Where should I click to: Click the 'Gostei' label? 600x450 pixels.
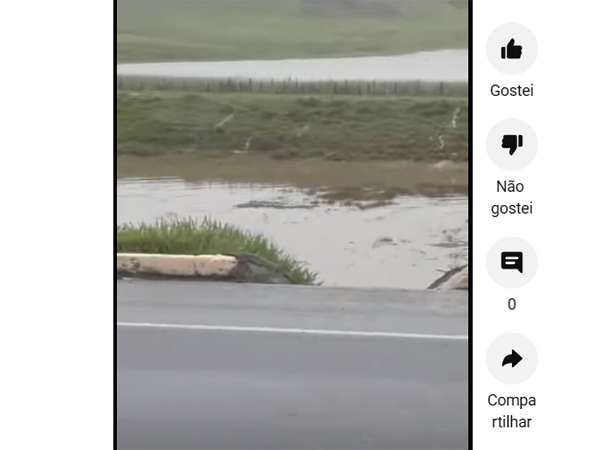point(512,91)
